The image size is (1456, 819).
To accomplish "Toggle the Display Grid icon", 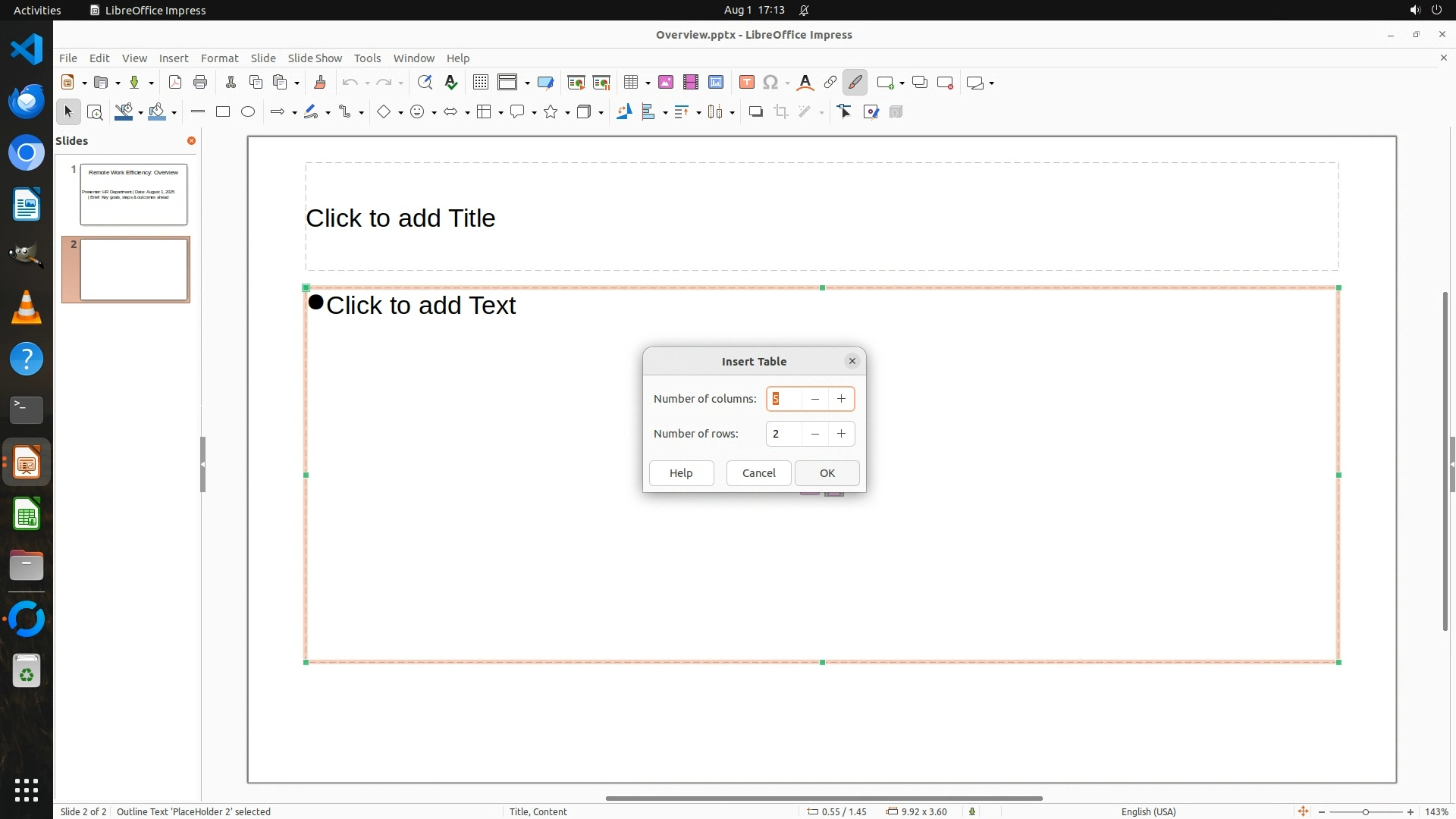I will point(481,83).
